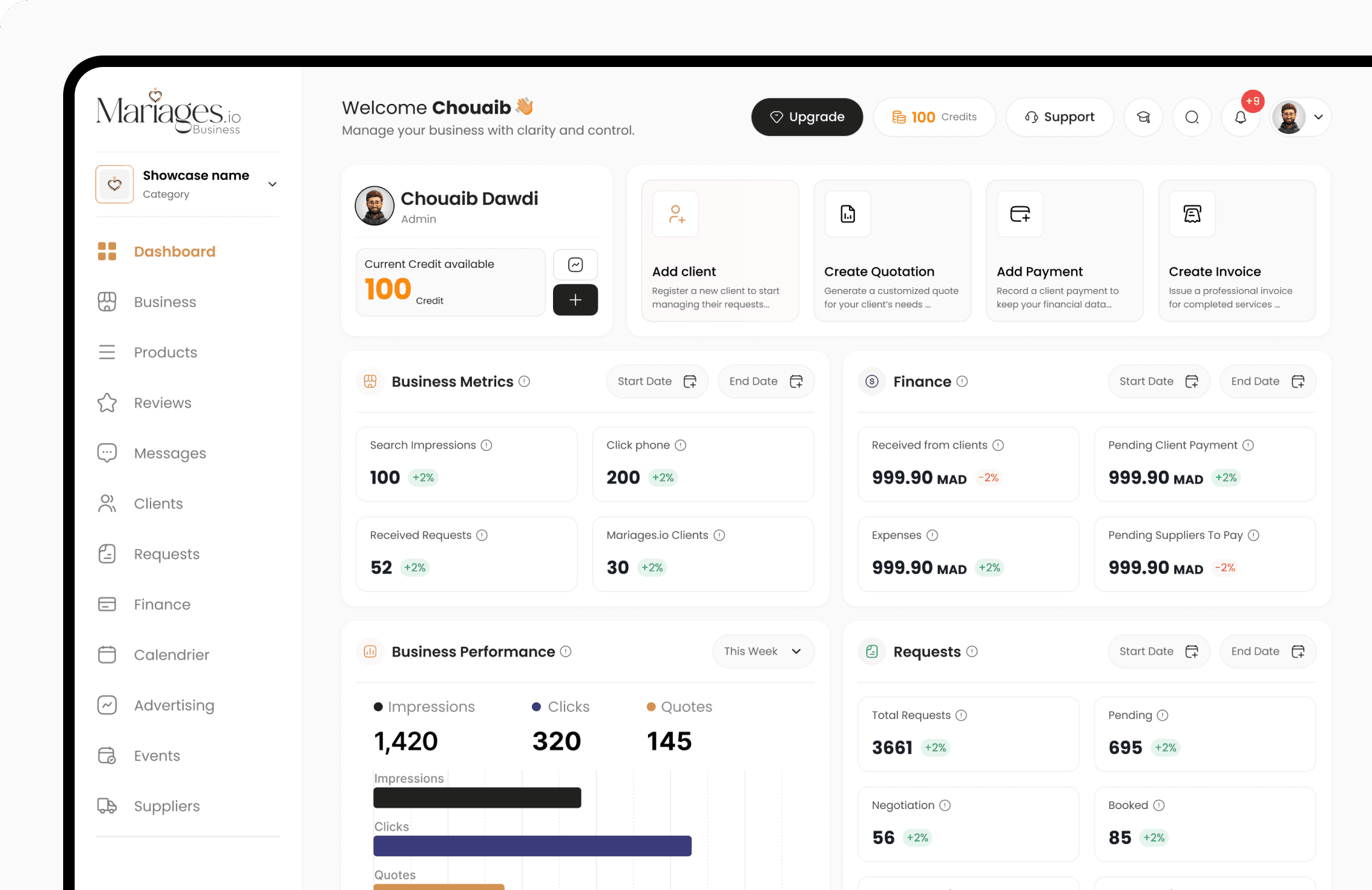1372x890 pixels.
Task: Click the chart icon beside current credit
Action: (575, 265)
